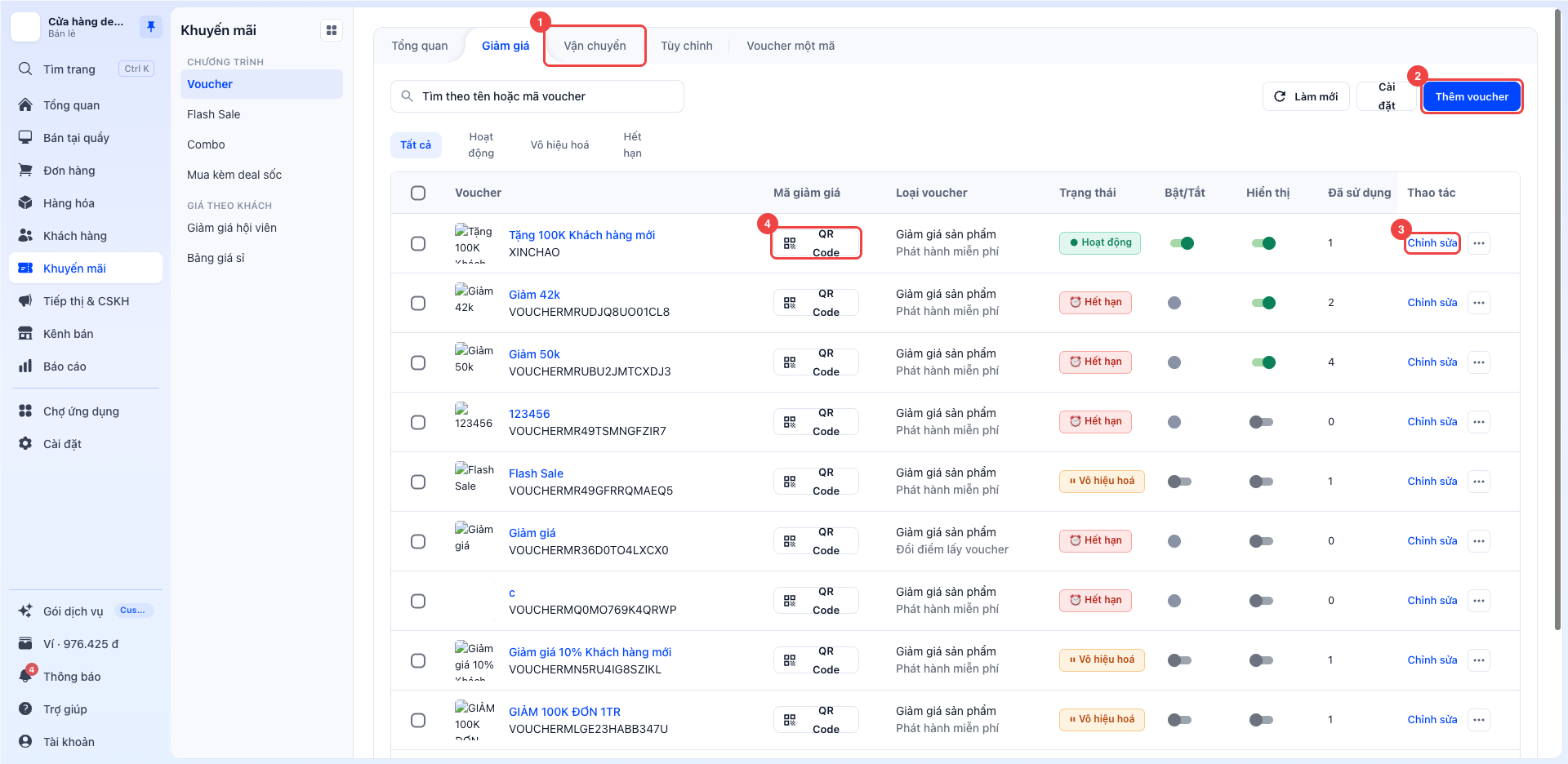
Task: Open Hàng hóa from the sidebar
Action: click(x=86, y=203)
